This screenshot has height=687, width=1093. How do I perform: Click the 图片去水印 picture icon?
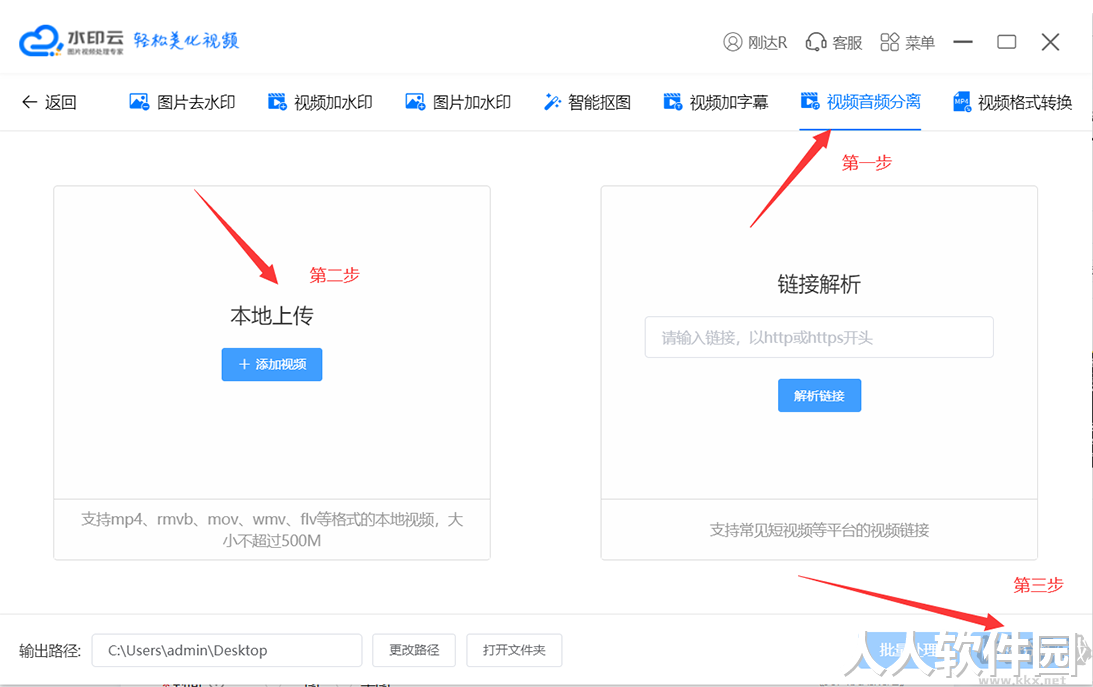pyautogui.click(x=139, y=102)
